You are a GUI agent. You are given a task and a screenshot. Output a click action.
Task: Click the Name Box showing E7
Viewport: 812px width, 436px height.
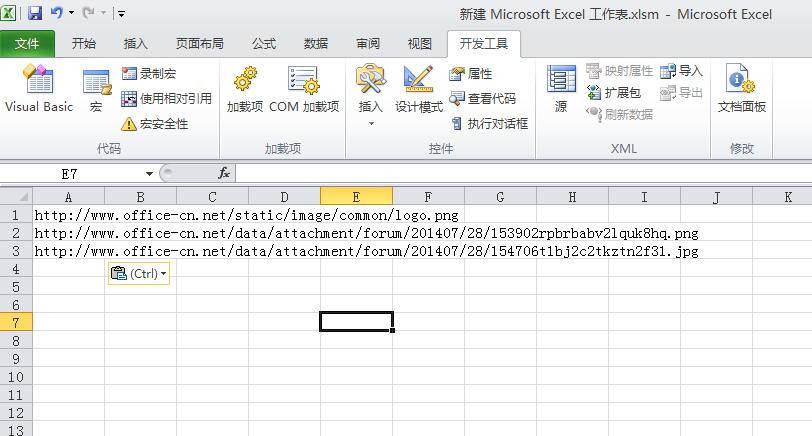tap(70, 173)
